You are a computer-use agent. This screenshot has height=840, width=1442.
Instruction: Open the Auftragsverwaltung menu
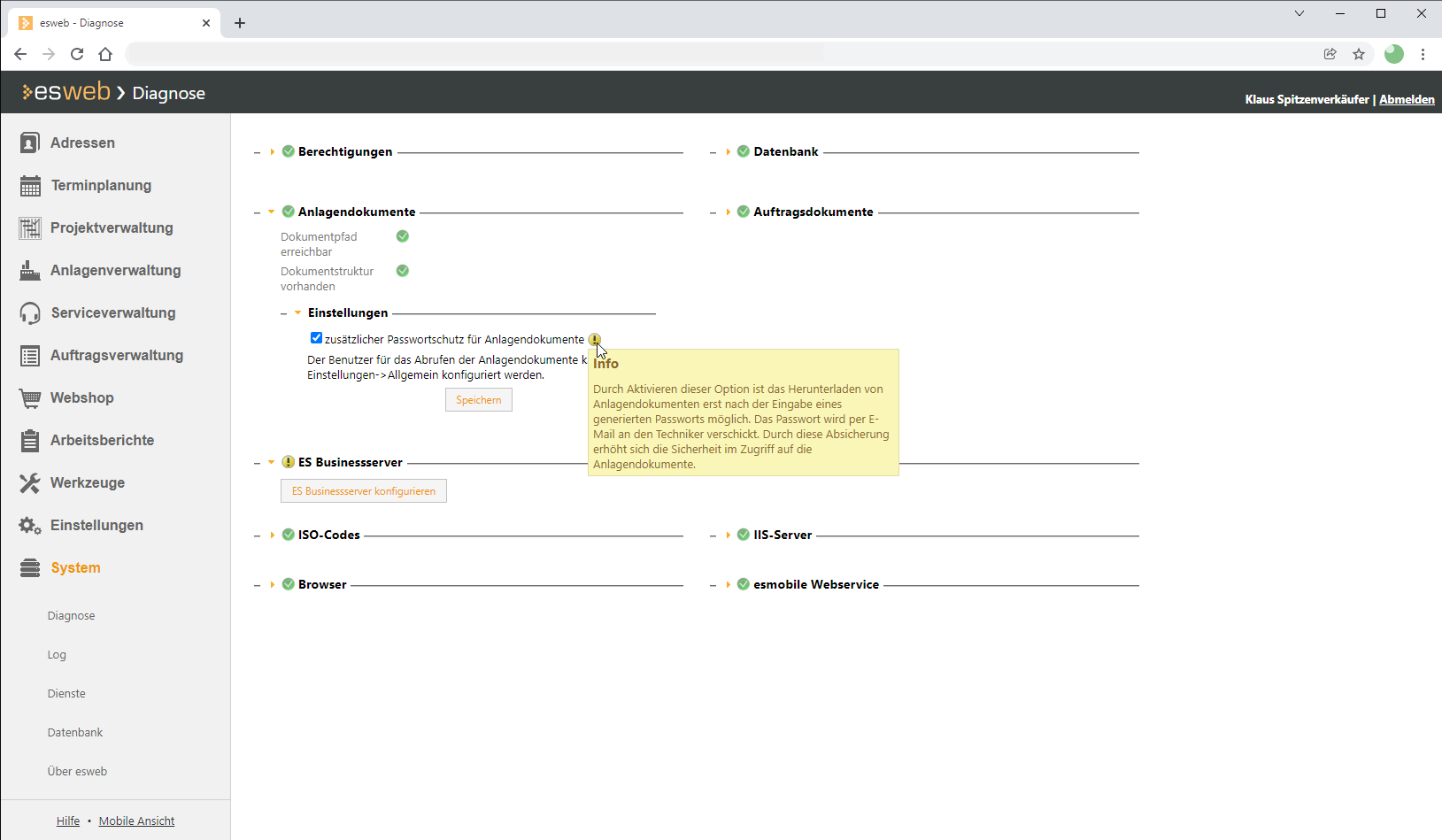(116, 356)
